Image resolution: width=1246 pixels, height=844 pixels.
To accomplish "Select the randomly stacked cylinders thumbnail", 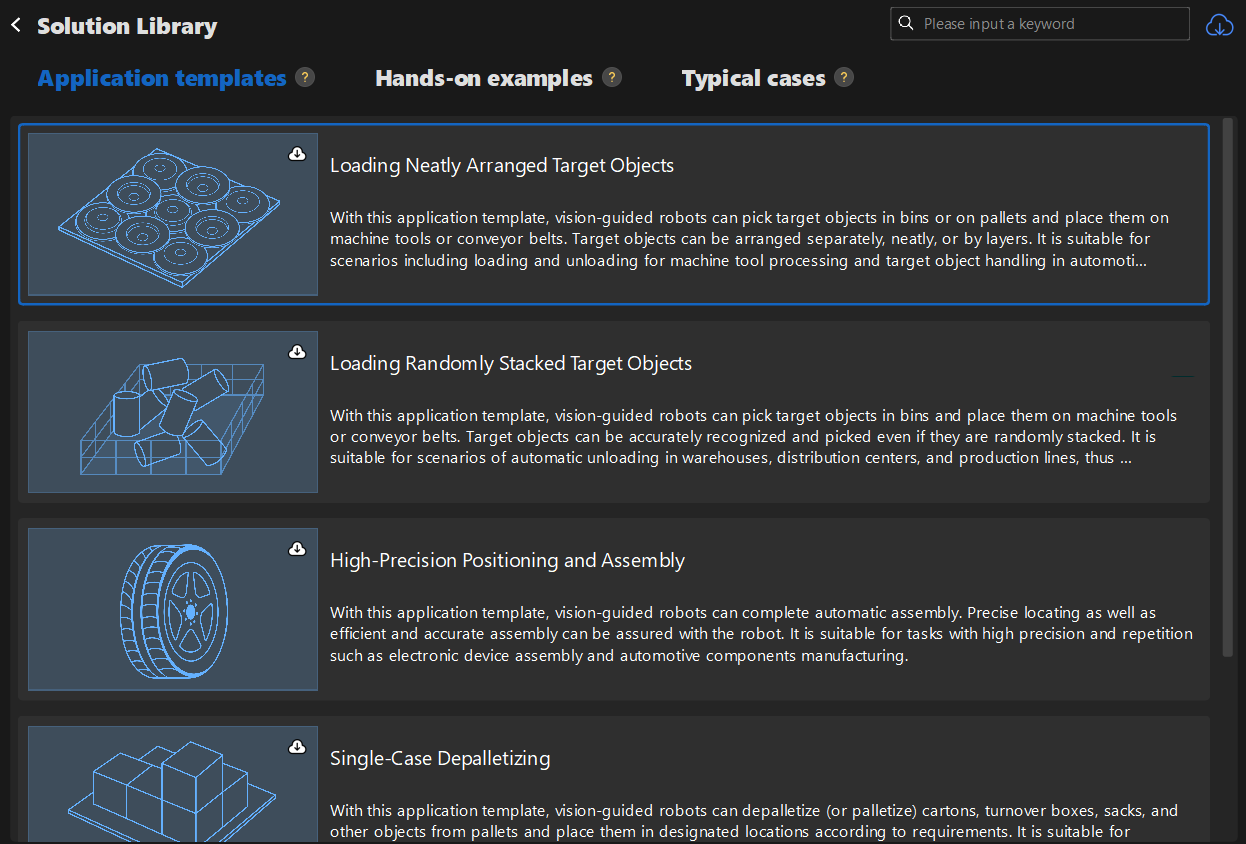I will (173, 412).
